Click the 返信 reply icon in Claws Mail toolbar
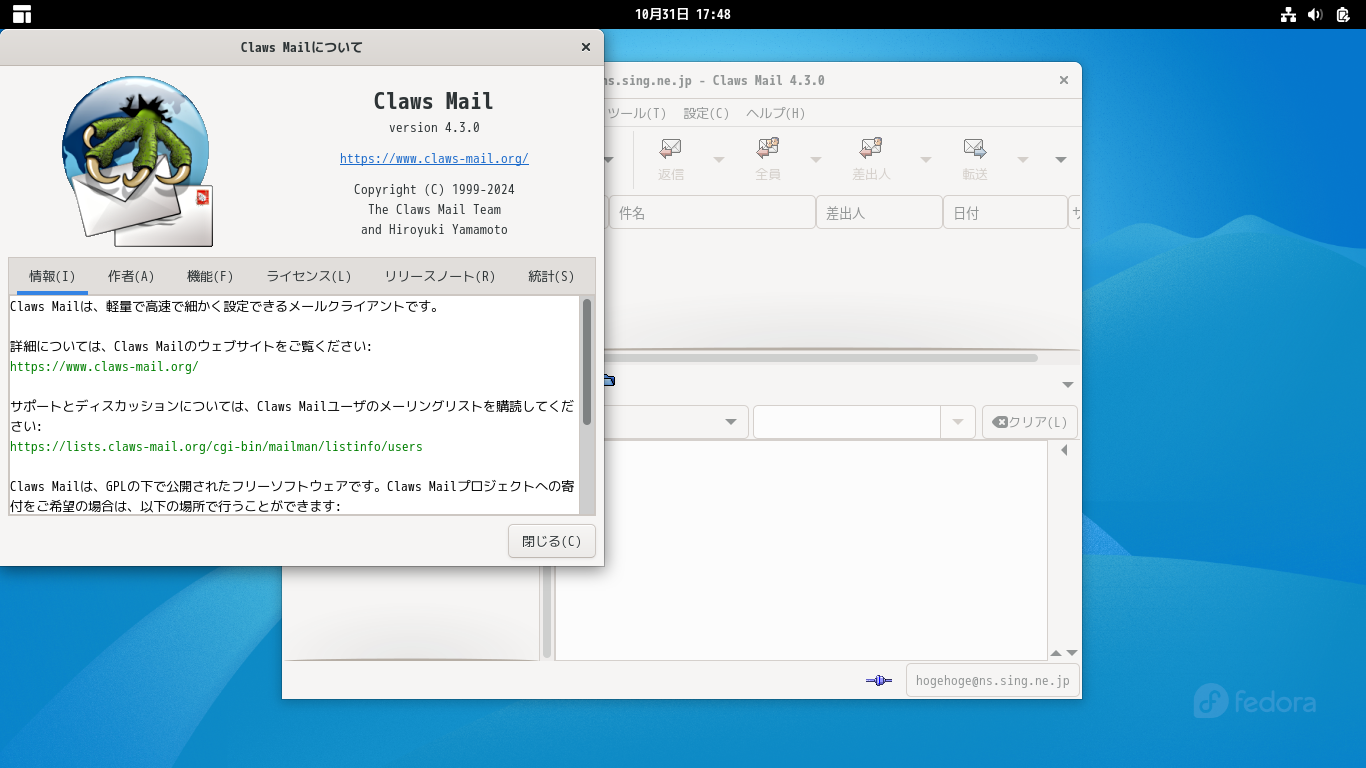 [671, 149]
